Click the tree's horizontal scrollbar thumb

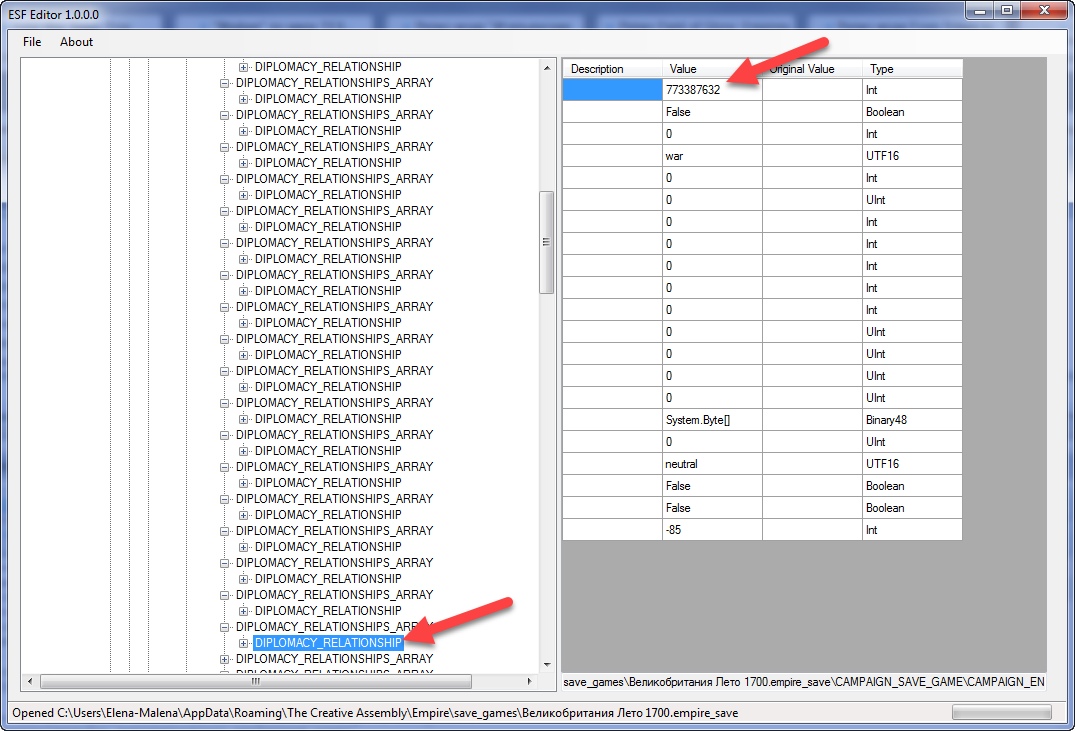[x=256, y=682]
